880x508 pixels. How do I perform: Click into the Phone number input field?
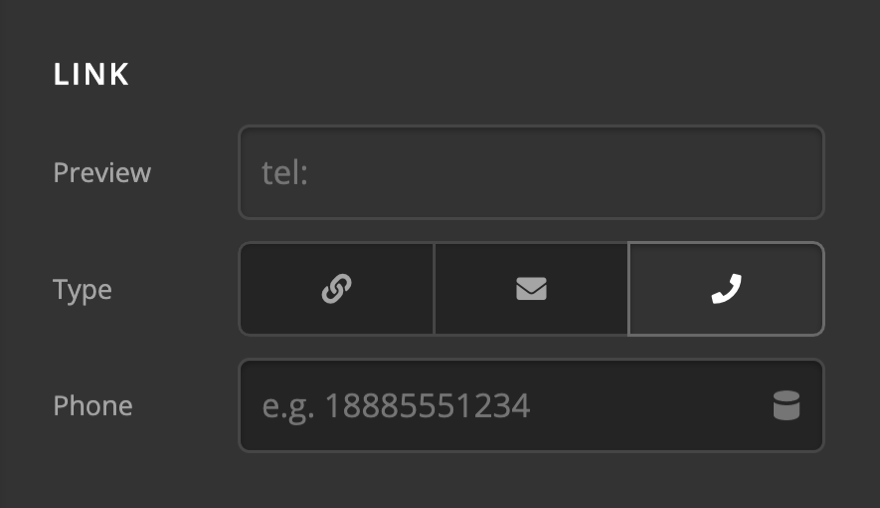[500, 406]
